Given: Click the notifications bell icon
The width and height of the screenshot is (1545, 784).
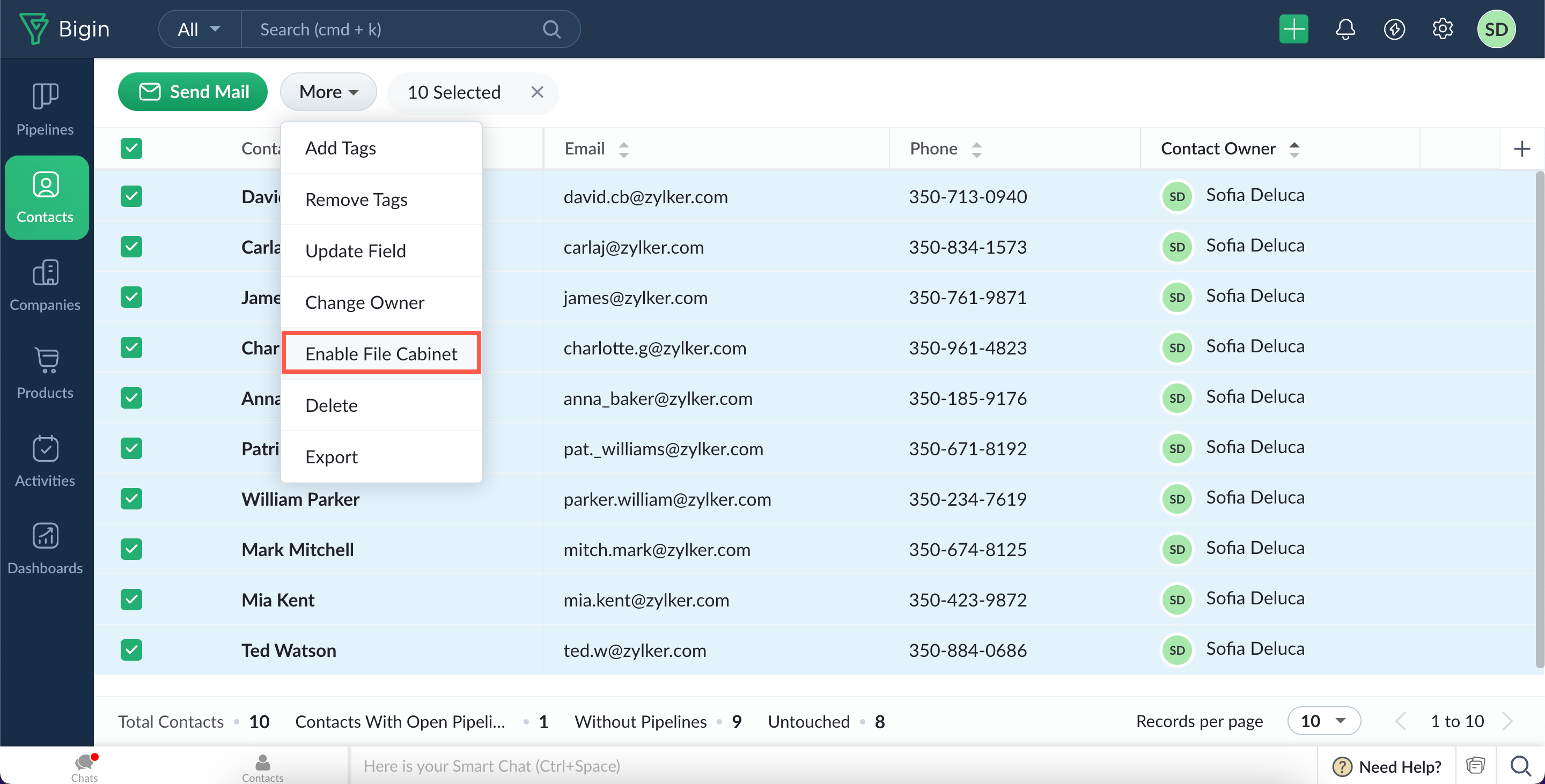Looking at the screenshot, I should click(1345, 29).
